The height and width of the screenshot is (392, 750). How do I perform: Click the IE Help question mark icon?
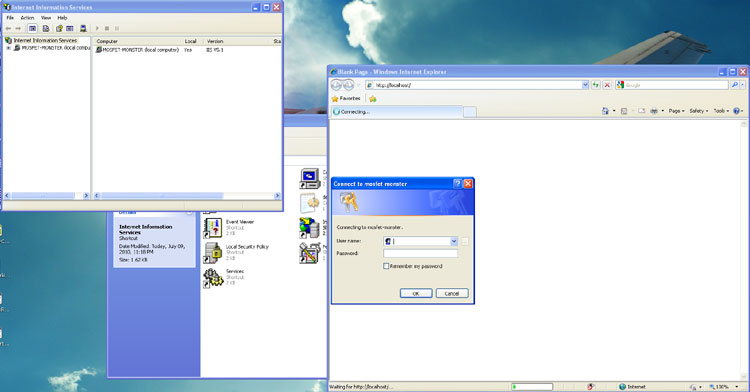(x=737, y=111)
